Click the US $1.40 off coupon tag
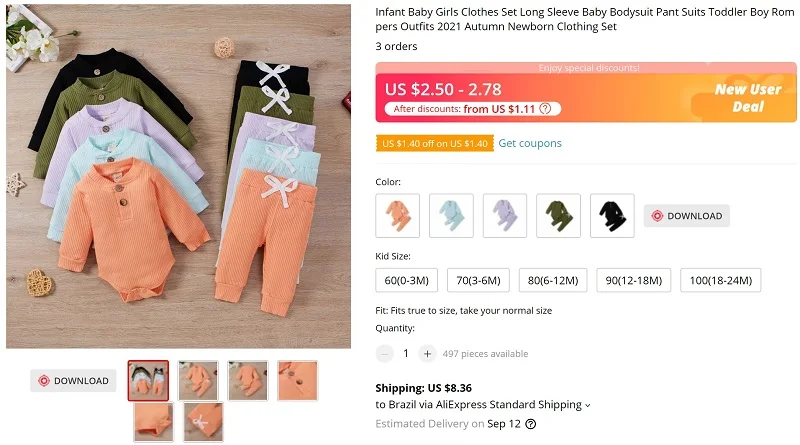This screenshot has width=800, height=445. (435, 143)
